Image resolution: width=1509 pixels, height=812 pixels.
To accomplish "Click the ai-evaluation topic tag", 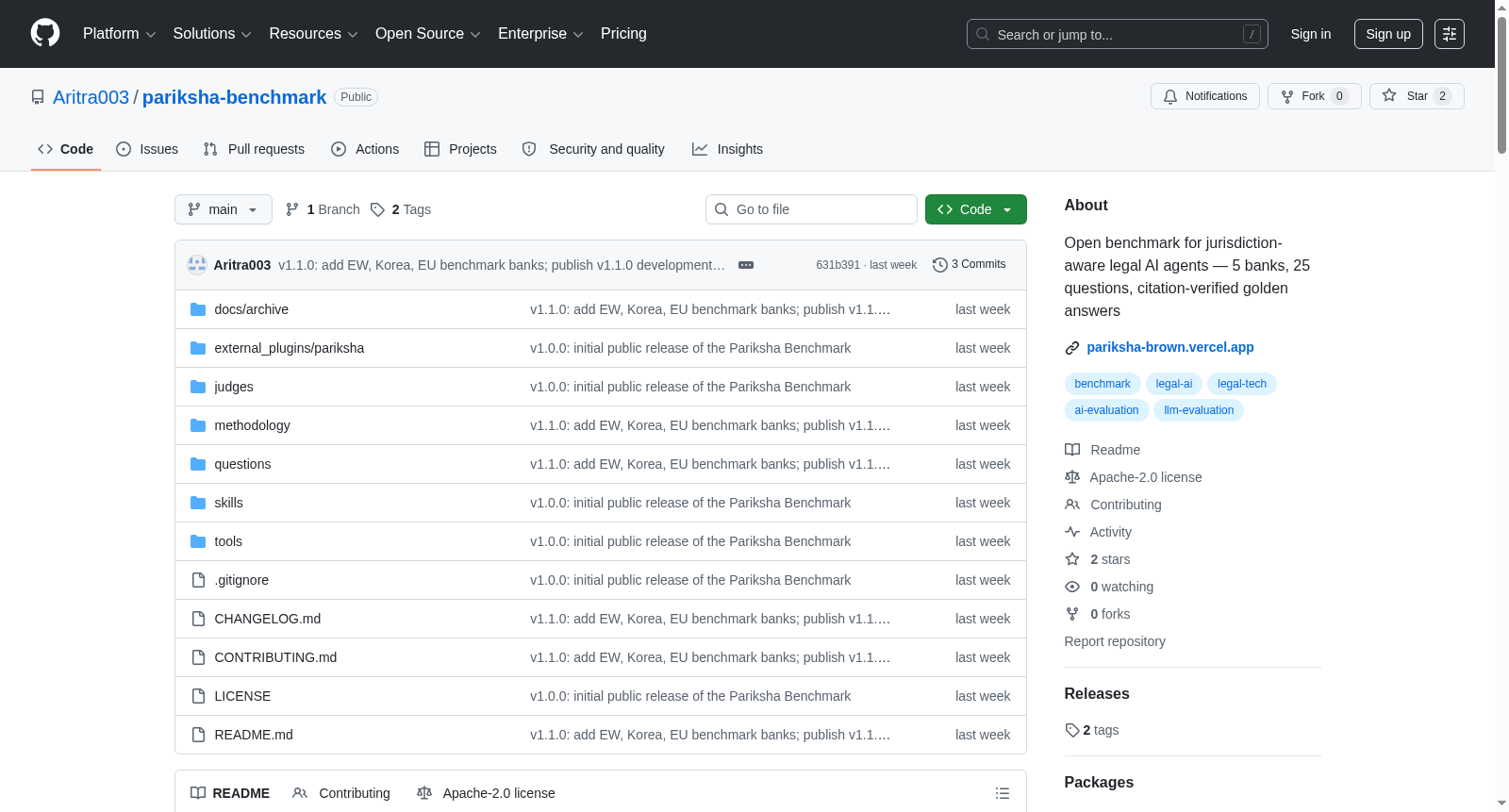I will click(1106, 410).
